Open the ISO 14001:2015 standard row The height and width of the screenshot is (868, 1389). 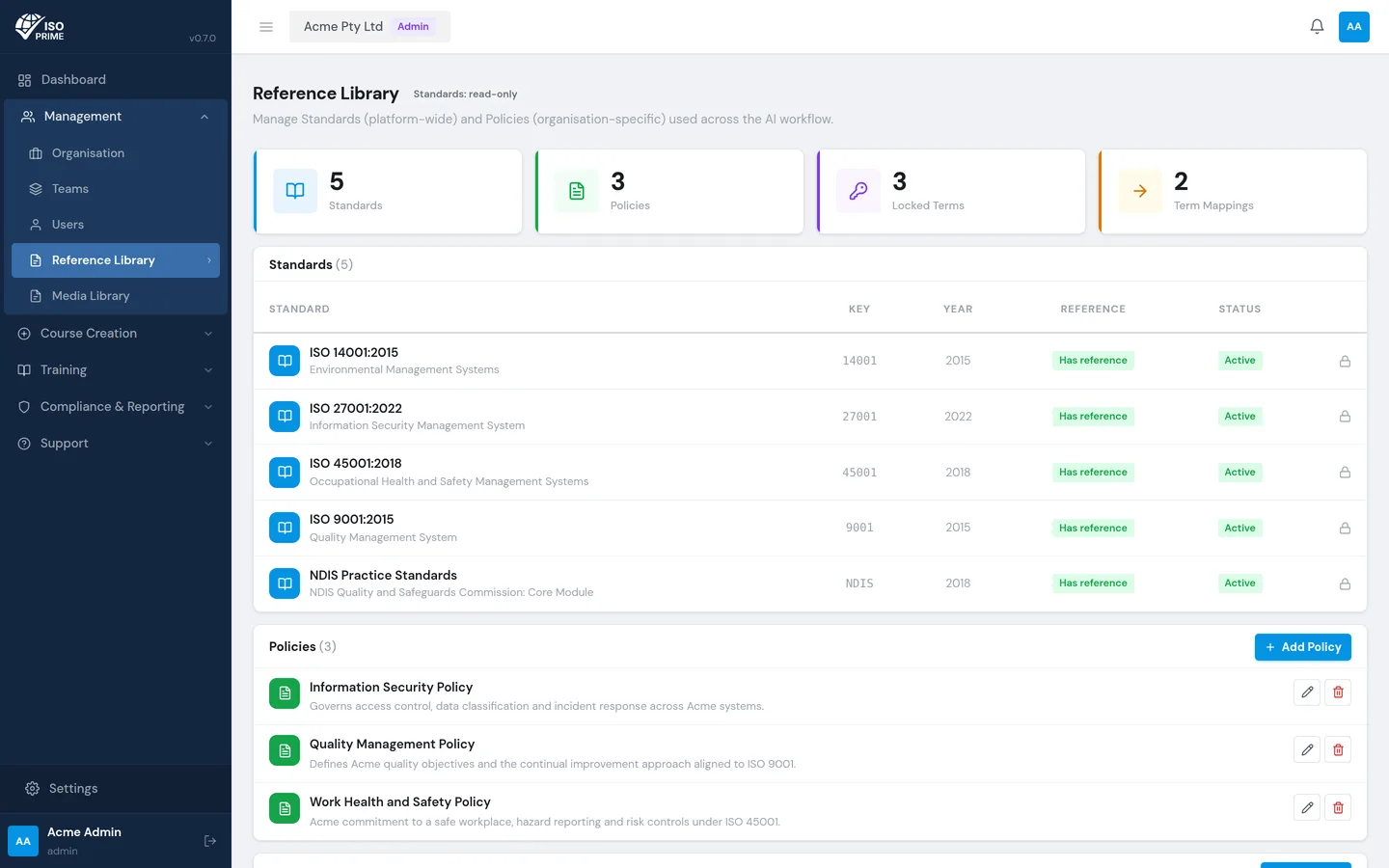point(810,361)
